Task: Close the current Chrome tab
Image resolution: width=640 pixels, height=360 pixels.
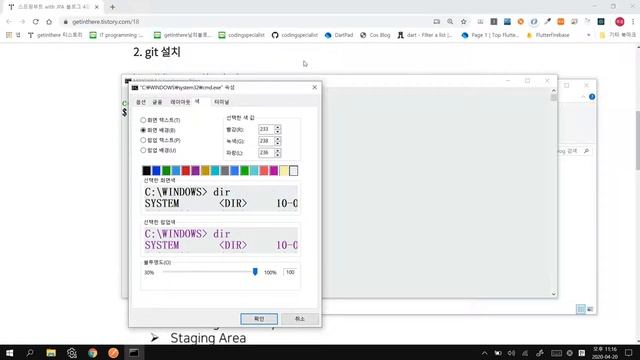Action: pyautogui.click(x=97, y=7)
